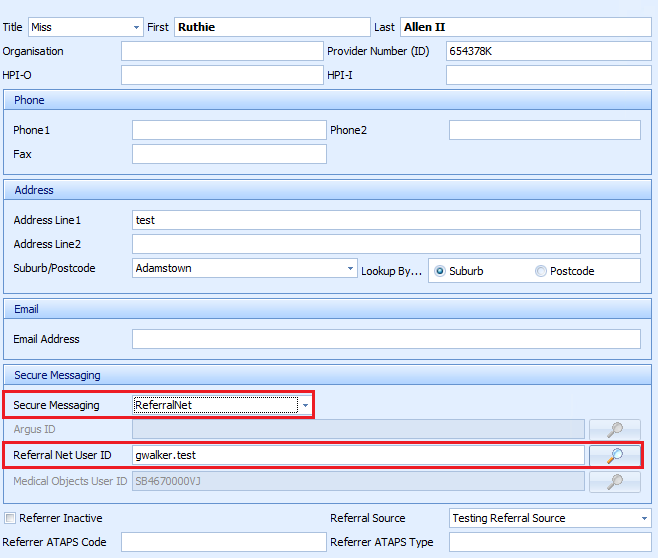Click the Phone section header
Screen dimensions: 658x558
coord(327,100)
